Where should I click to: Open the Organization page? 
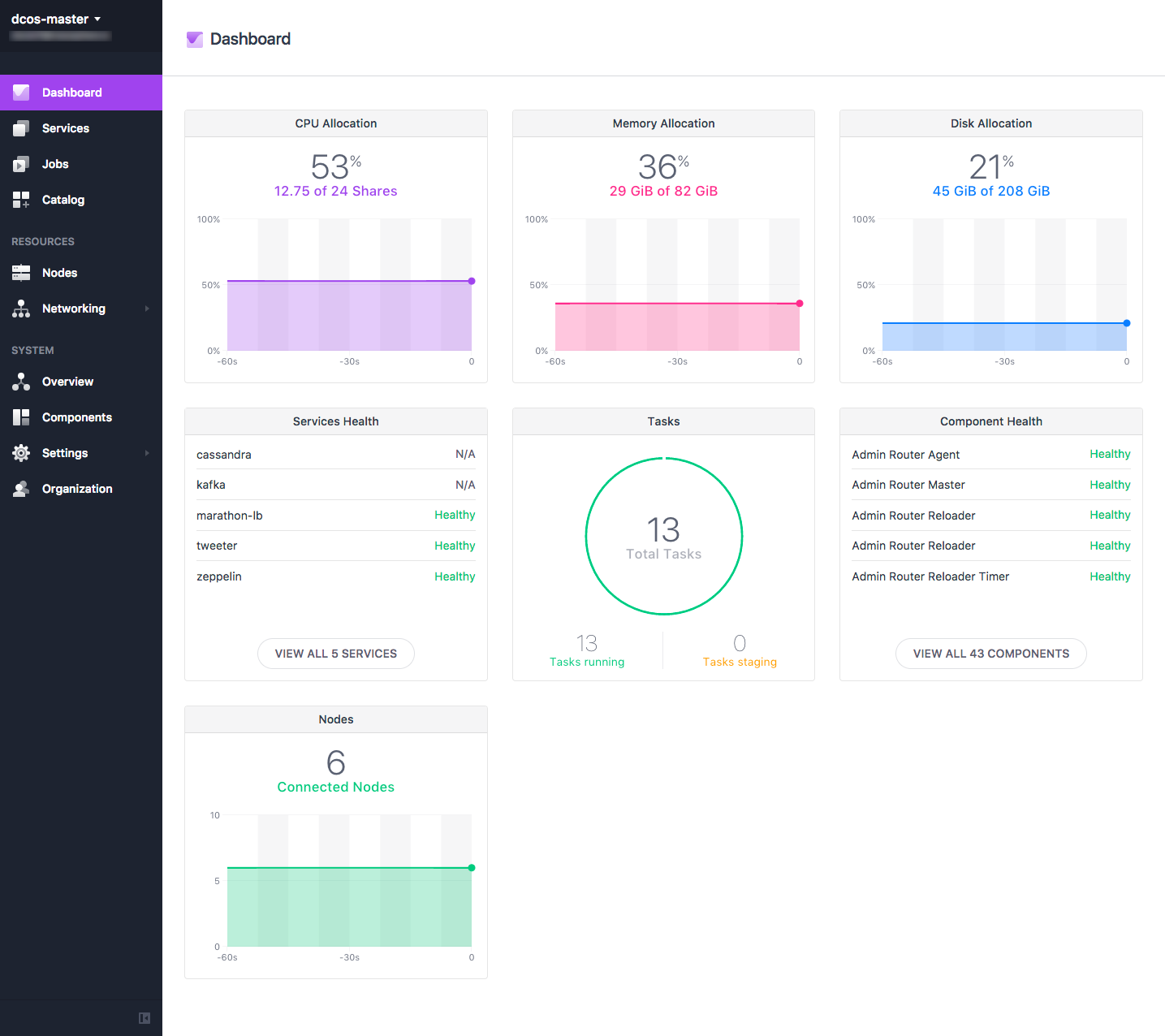click(x=81, y=489)
